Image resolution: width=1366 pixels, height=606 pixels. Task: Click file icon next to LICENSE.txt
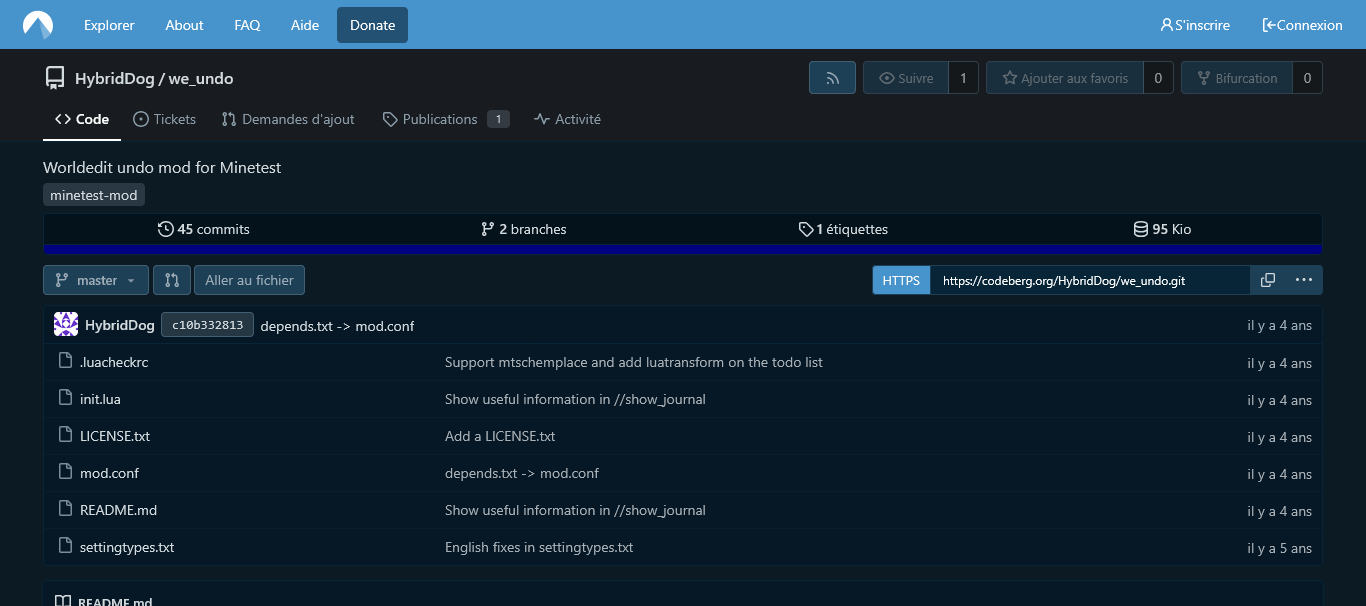coord(66,436)
